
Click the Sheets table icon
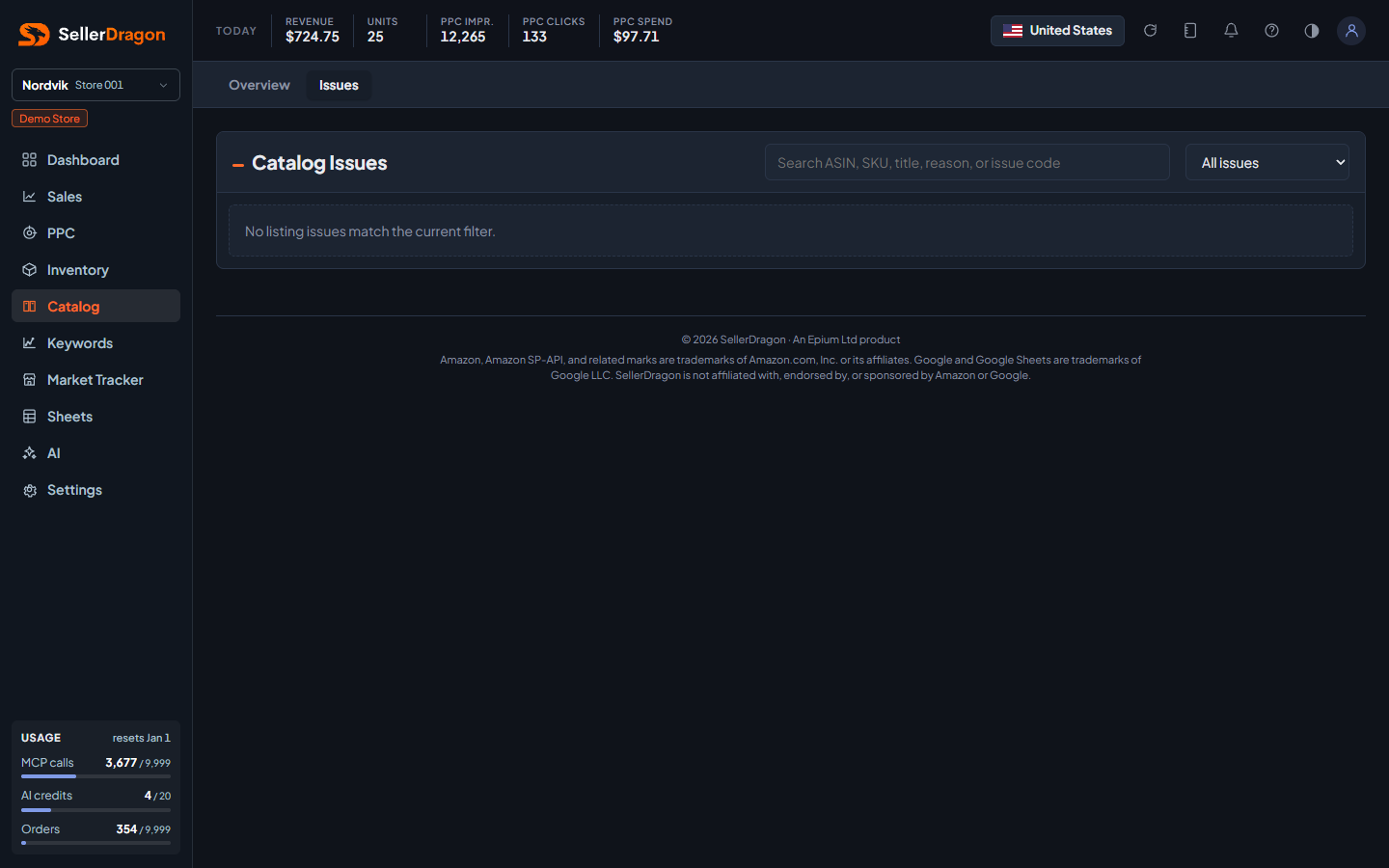30,417
